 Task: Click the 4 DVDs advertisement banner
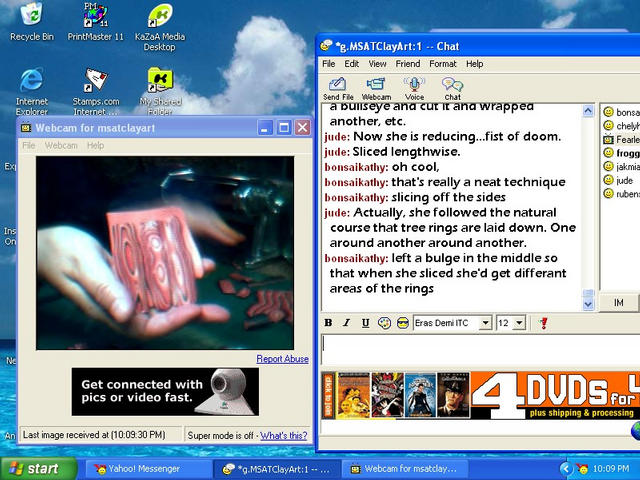coord(480,395)
